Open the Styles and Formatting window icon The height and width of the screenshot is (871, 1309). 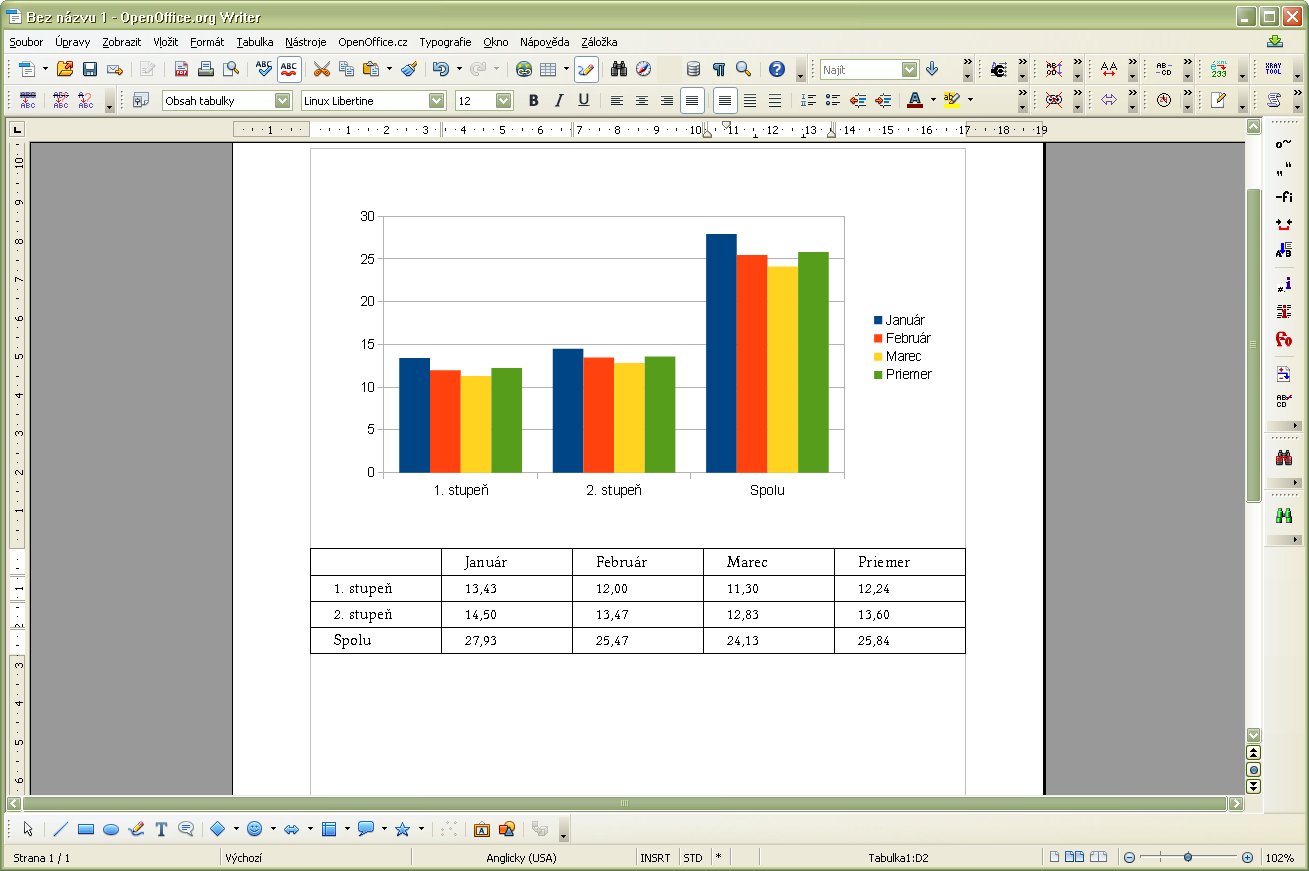tap(141, 100)
